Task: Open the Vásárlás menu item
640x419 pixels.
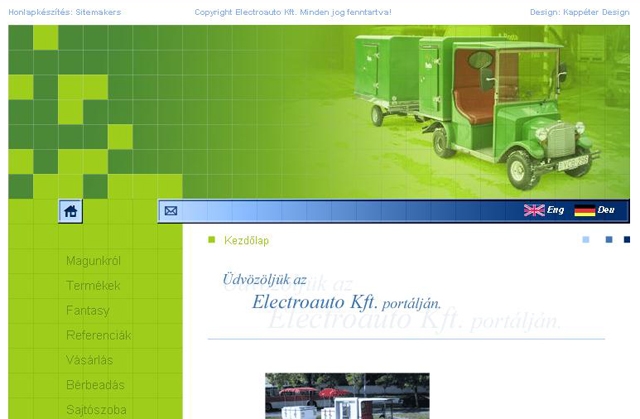Action: tap(89, 360)
